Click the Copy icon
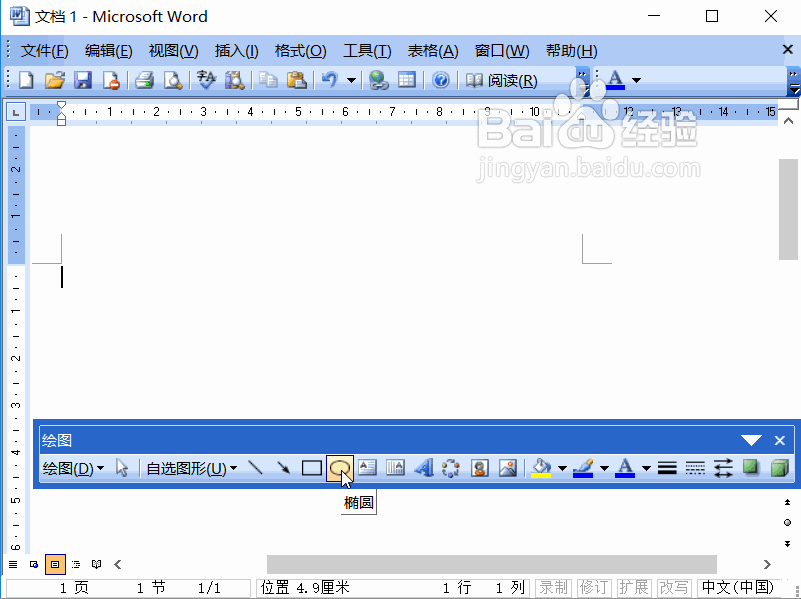The height and width of the screenshot is (599, 801). (x=268, y=80)
